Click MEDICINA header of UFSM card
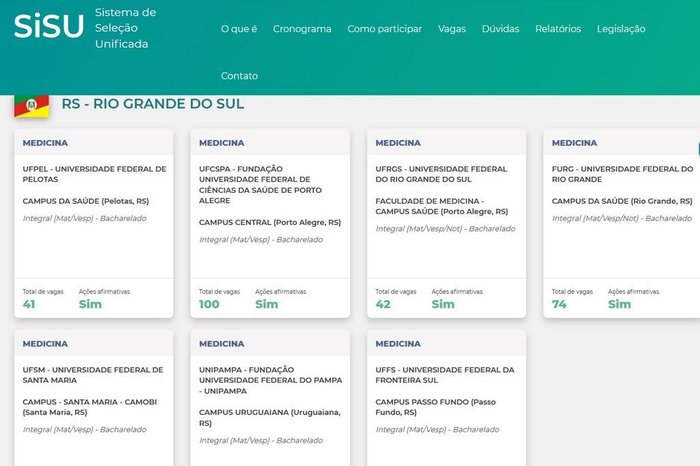Image resolution: width=700 pixels, height=466 pixels. click(45, 344)
